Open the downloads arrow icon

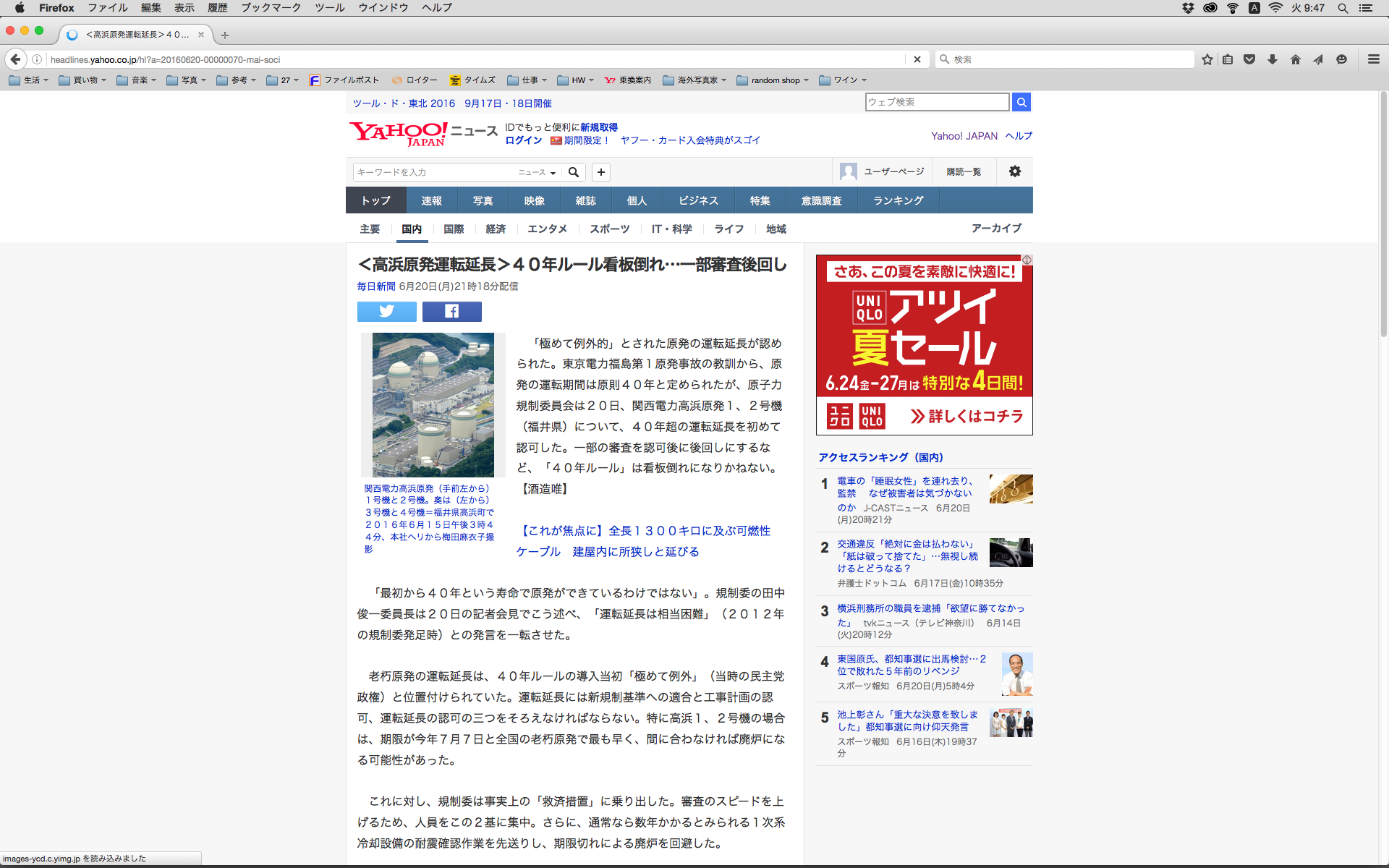tap(1272, 59)
